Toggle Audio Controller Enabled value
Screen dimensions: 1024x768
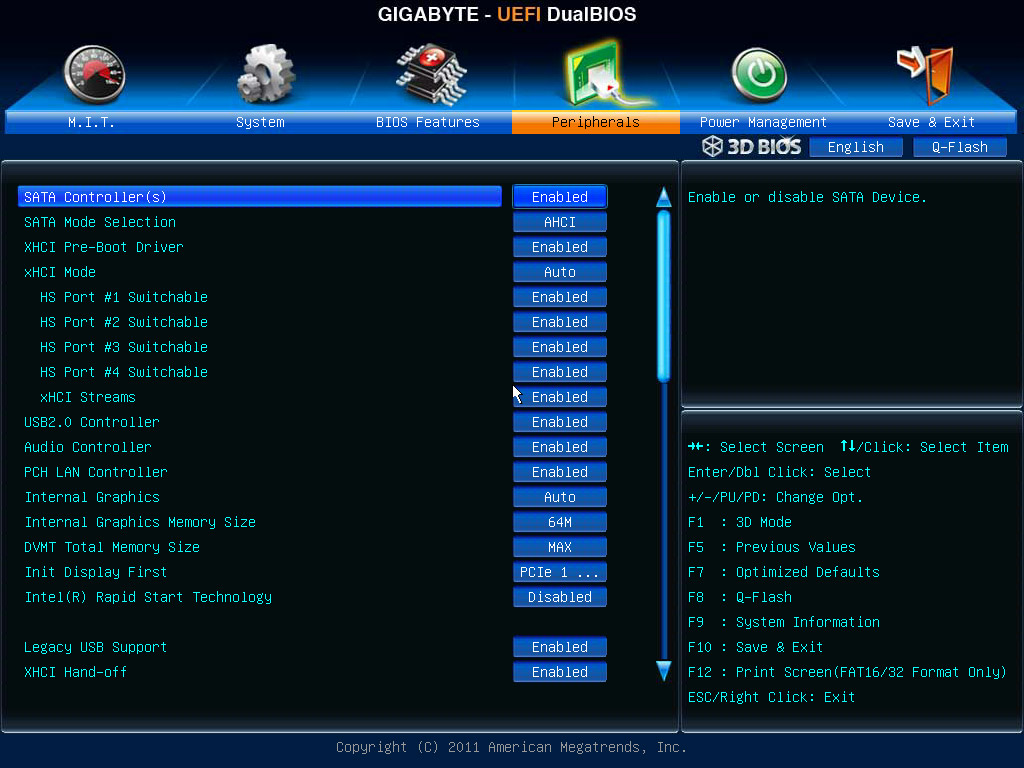pos(560,447)
